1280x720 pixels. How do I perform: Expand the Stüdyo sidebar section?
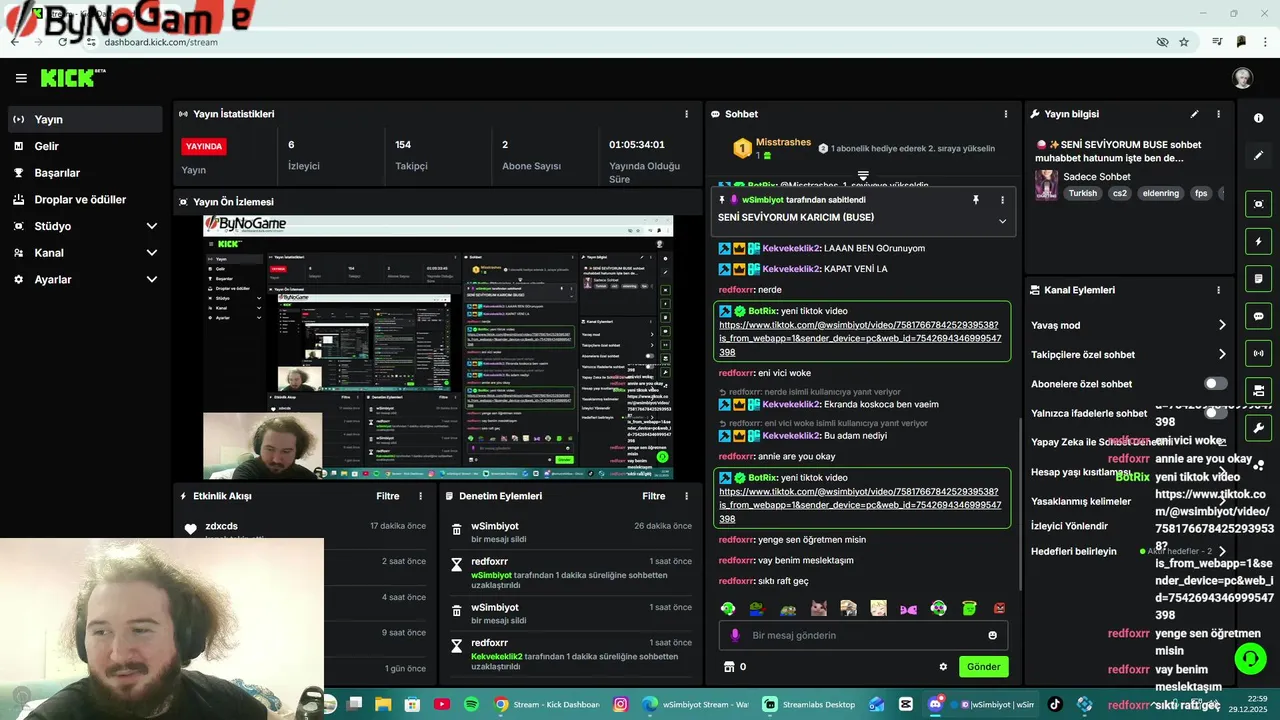(x=151, y=226)
